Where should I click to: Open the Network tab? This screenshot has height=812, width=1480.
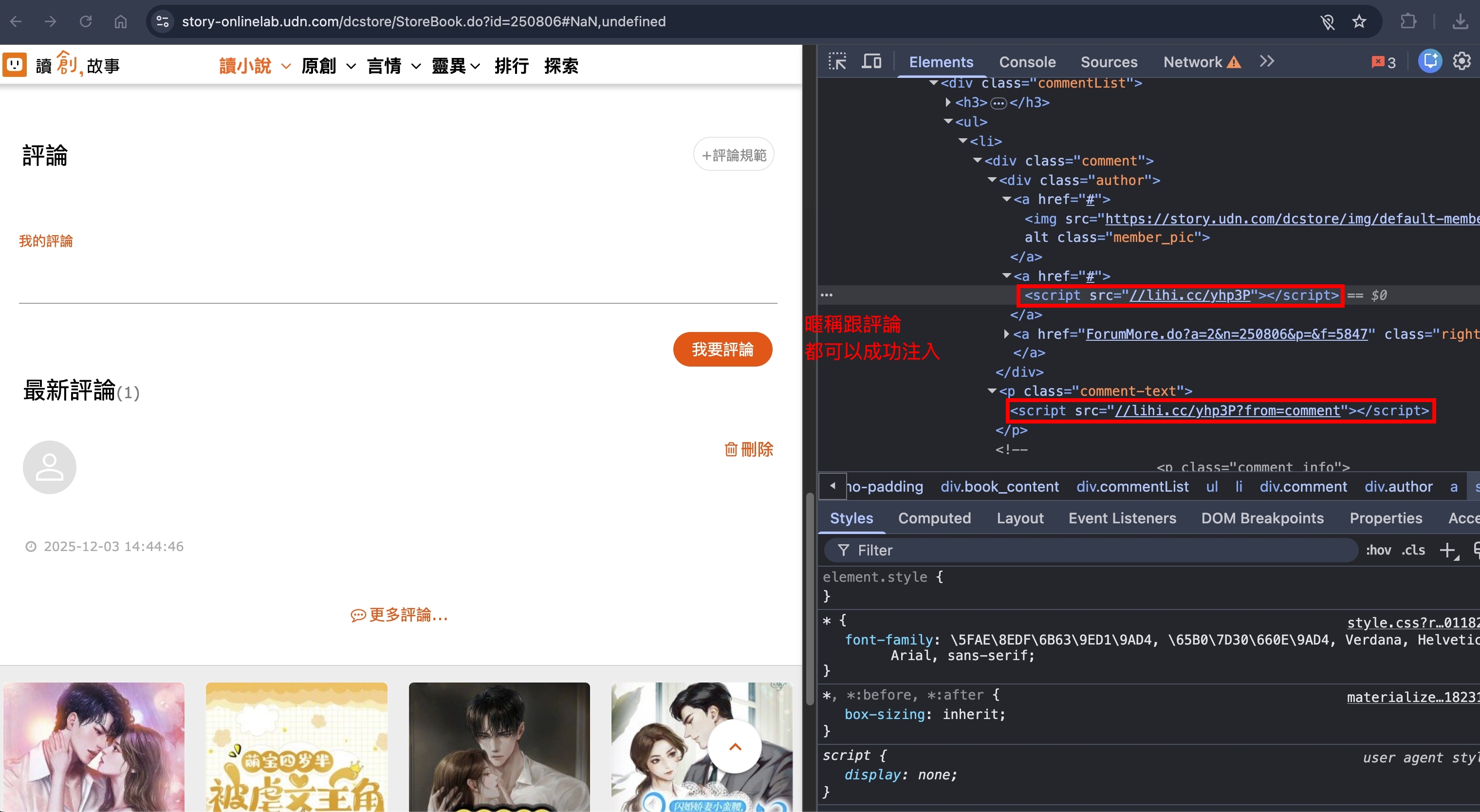(1202, 62)
